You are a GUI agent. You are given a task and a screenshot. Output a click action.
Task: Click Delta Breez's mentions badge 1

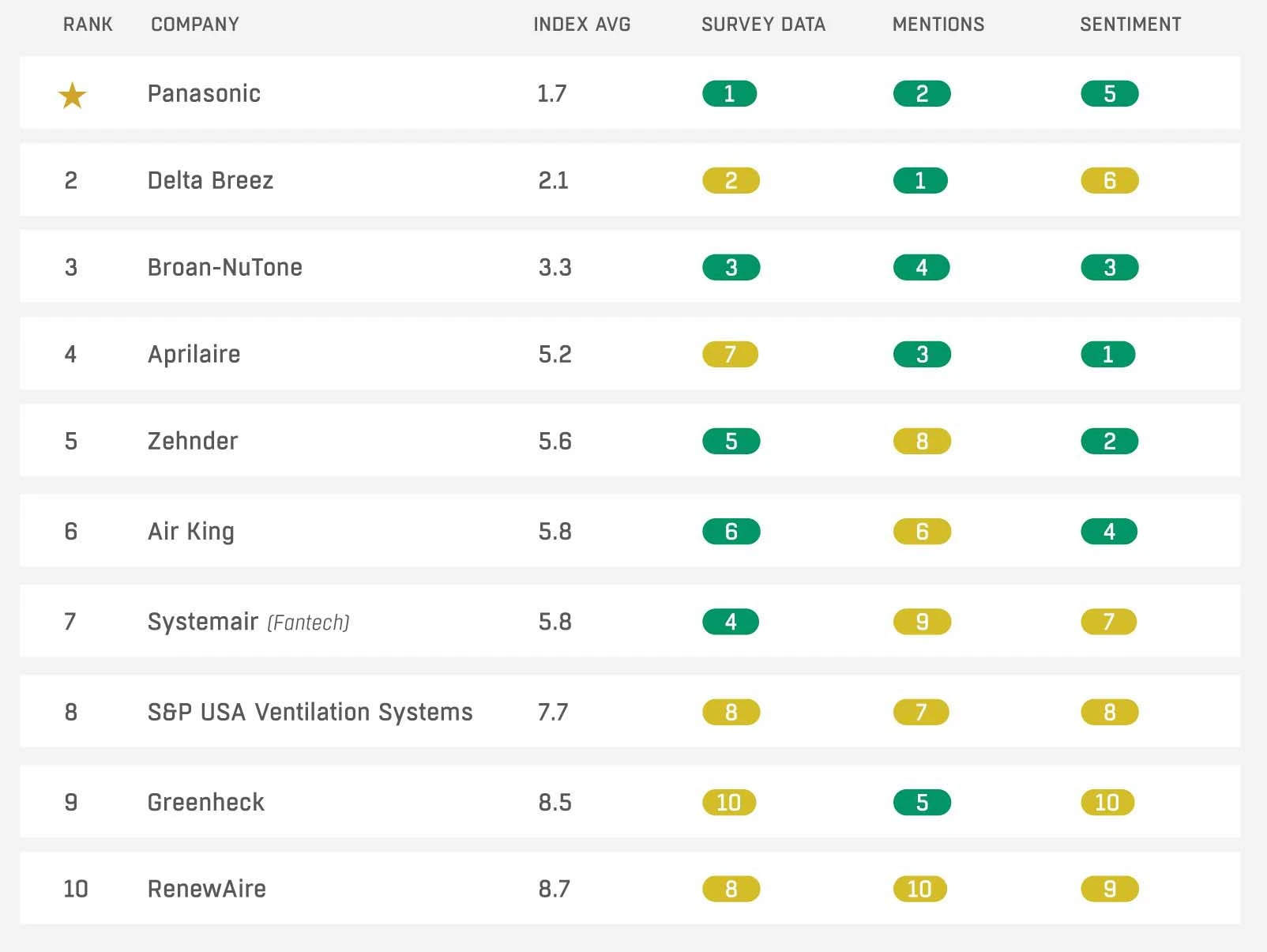click(x=920, y=181)
